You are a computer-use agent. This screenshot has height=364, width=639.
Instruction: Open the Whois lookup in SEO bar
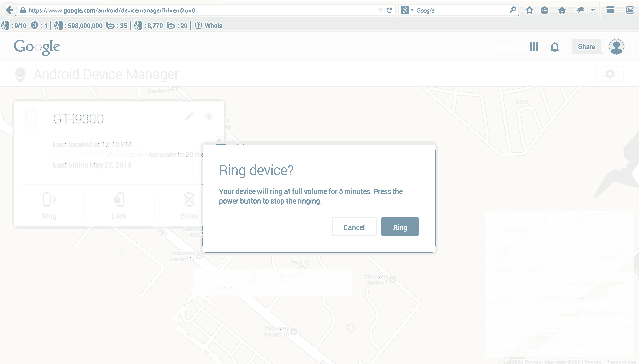[x=209, y=26]
